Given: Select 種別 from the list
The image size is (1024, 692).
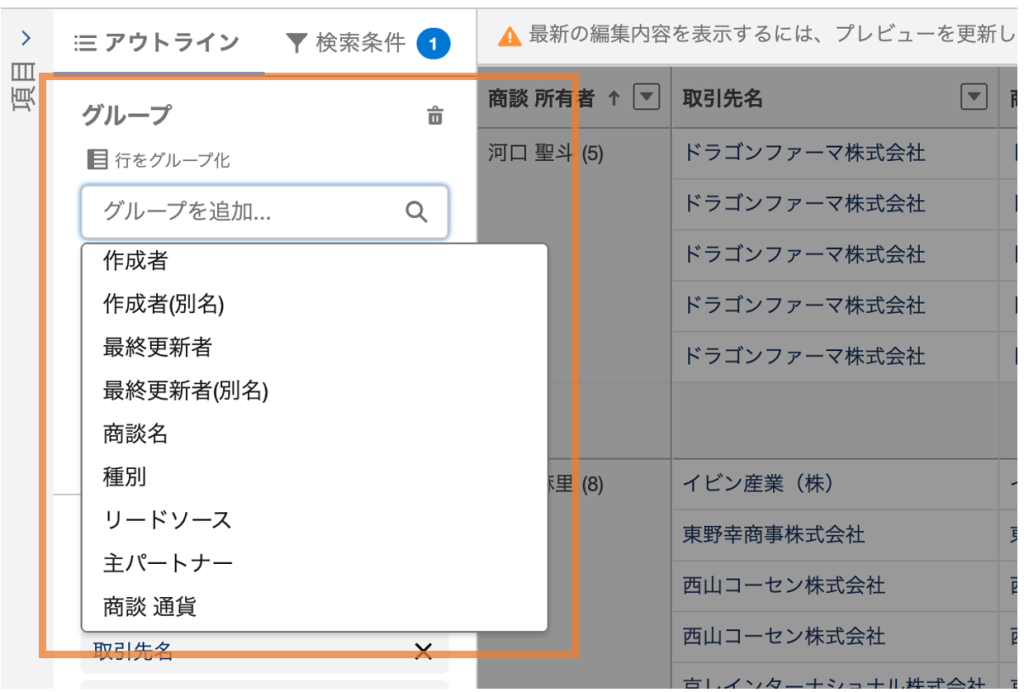Looking at the screenshot, I should click(125, 476).
